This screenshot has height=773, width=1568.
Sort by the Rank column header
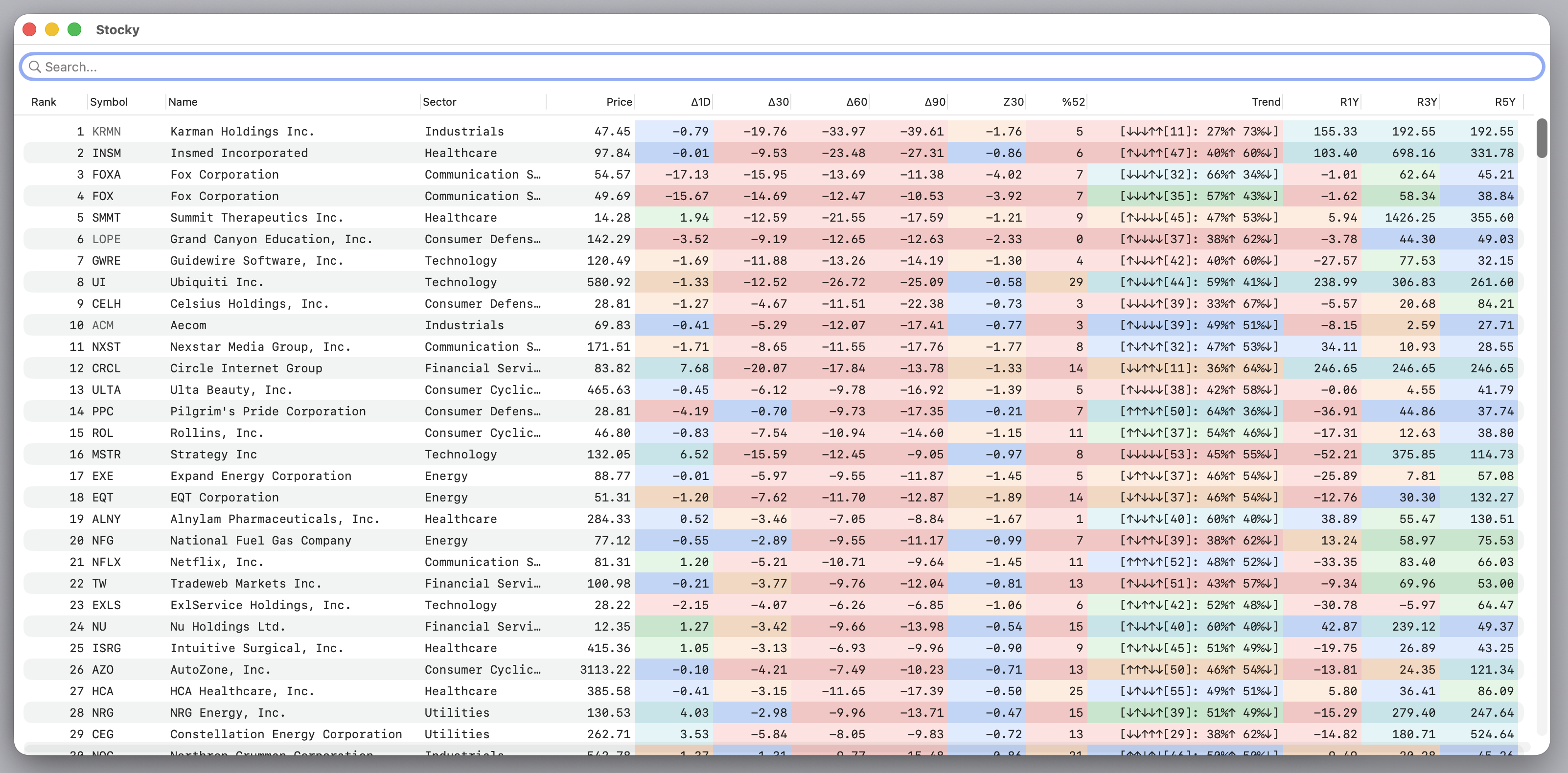44,102
